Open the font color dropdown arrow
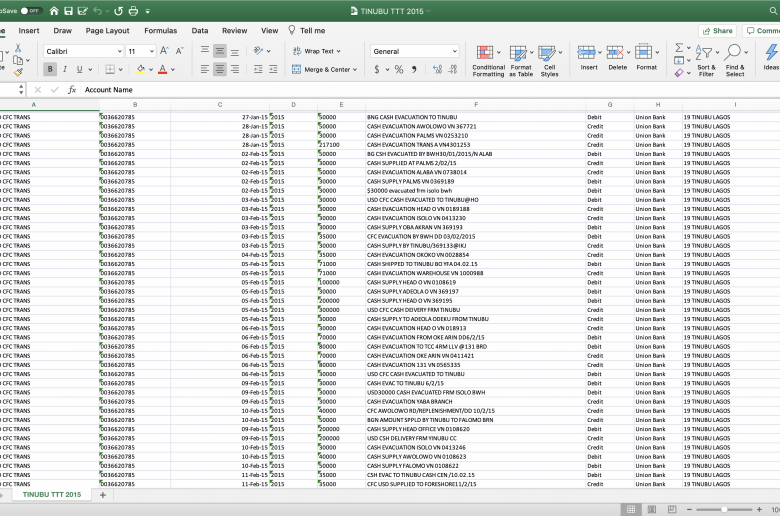This screenshot has width=780, height=516. [x=173, y=70]
